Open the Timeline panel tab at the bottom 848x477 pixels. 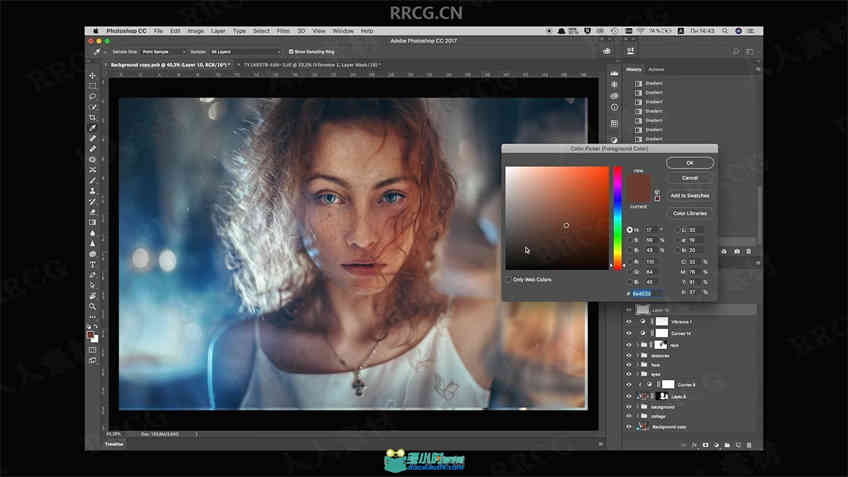point(114,444)
